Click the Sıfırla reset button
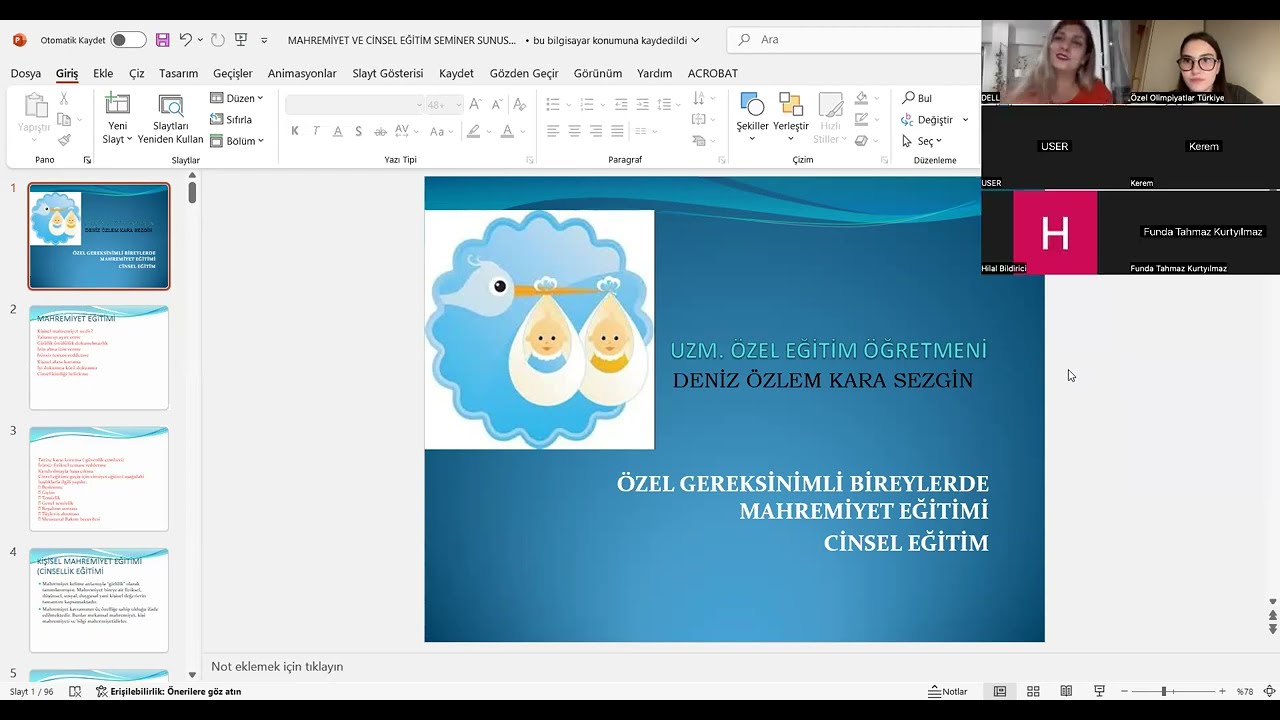The height and width of the screenshot is (720, 1280). coord(231,120)
